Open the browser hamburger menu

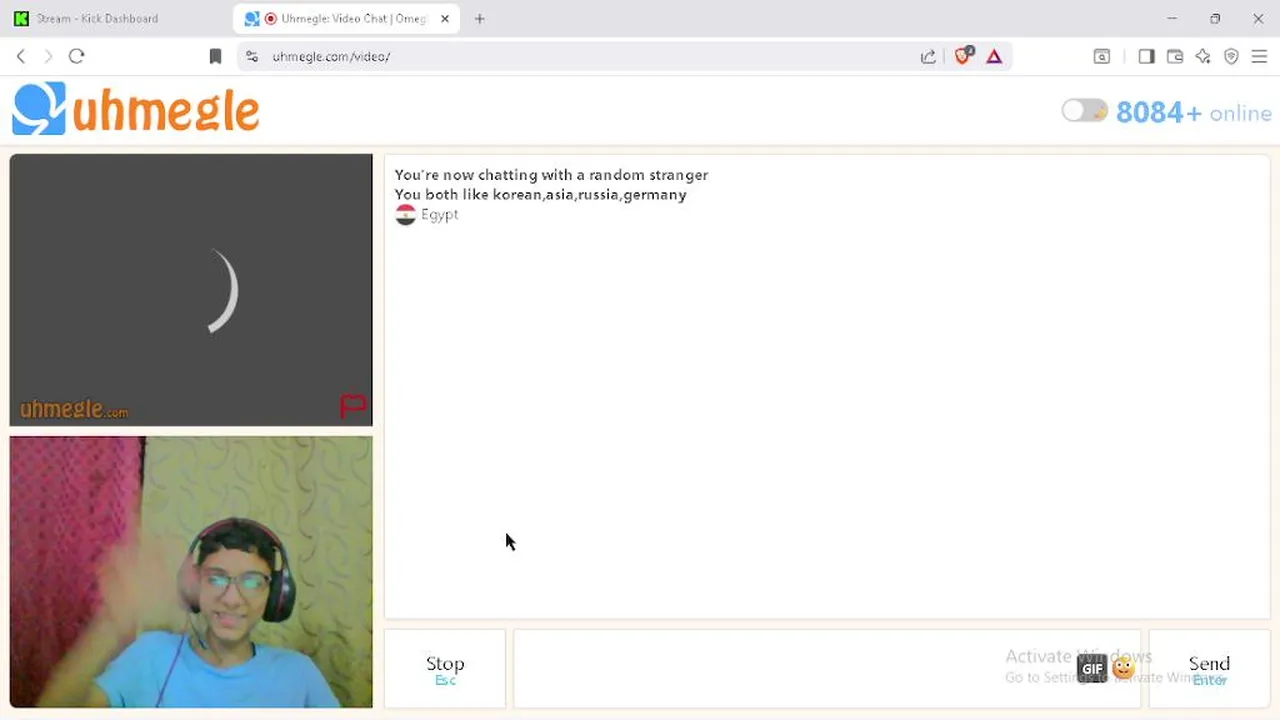(1259, 57)
